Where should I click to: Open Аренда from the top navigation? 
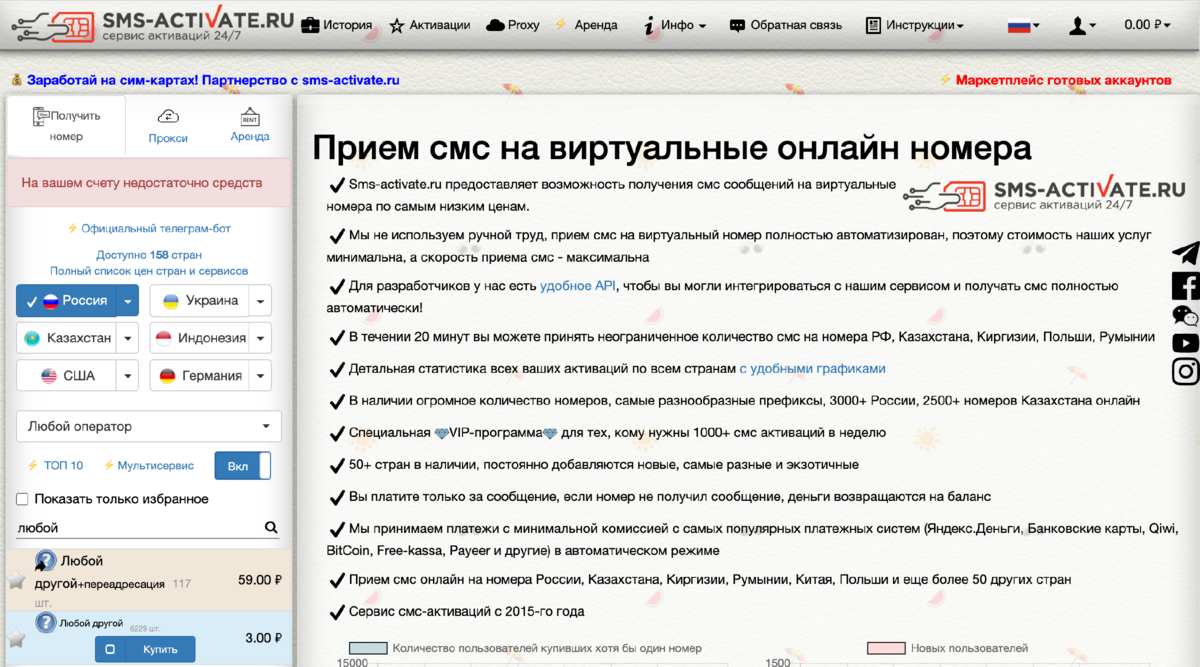pyautogui.click(x=585, y=25)
